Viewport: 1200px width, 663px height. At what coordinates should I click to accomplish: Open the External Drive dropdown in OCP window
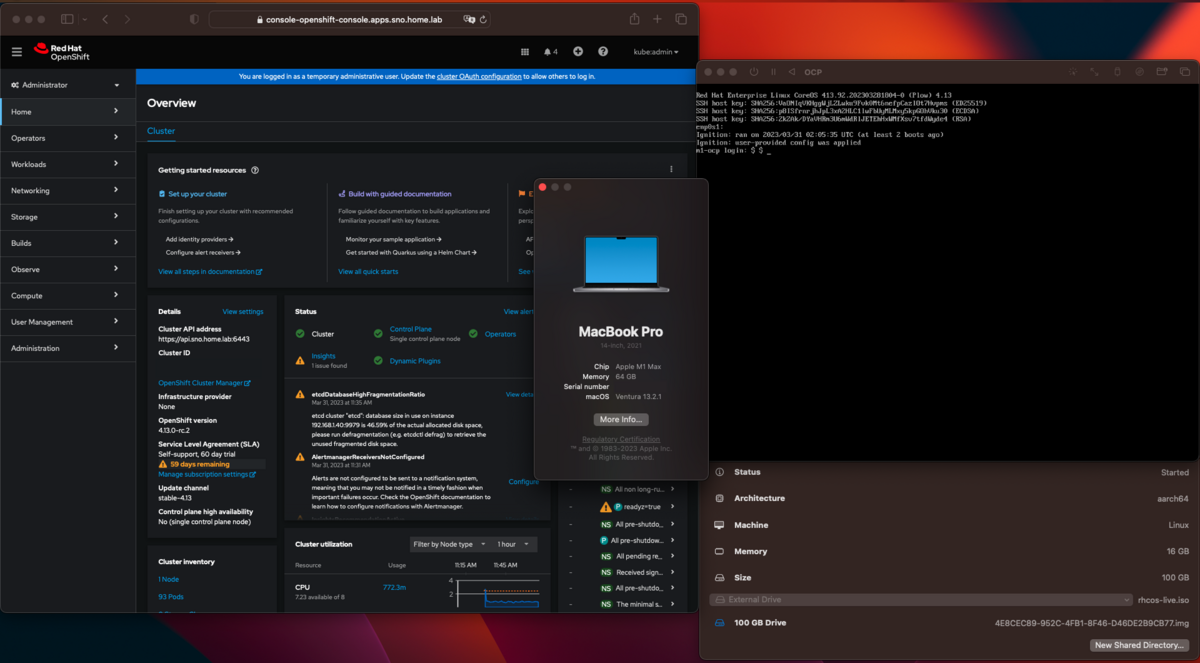921,600
